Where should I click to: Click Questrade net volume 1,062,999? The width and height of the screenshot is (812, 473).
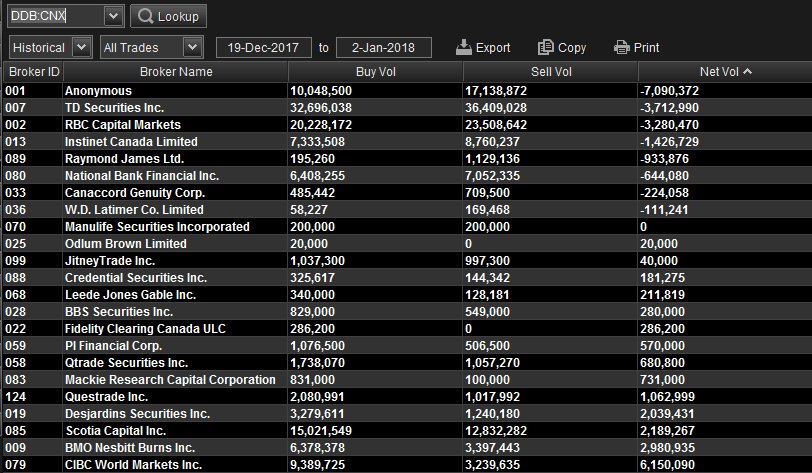click(667, 397)
